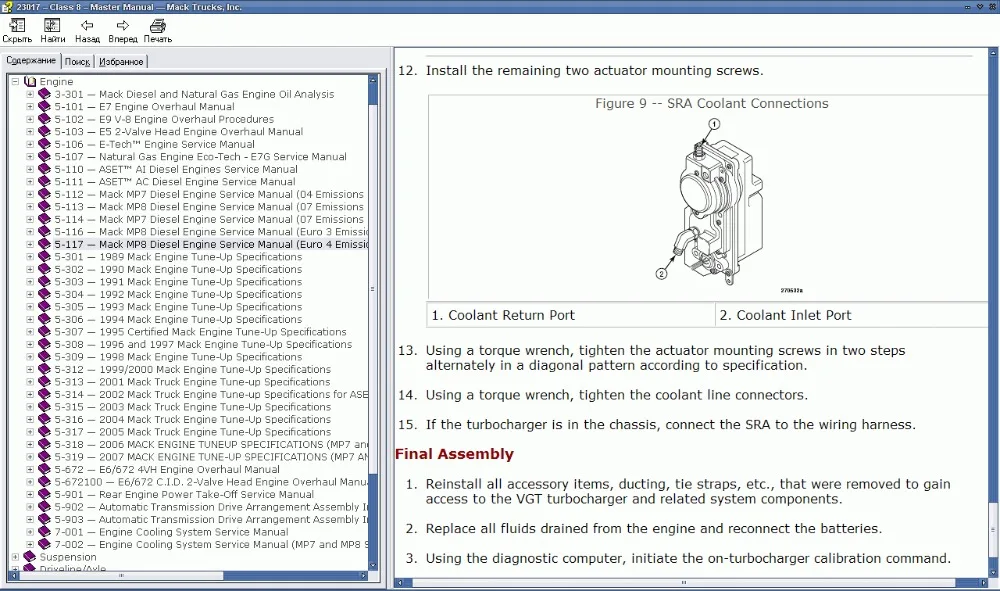Click the book icon beside 7-001 Engine Cooling
Image resolution: width=1000 pixels, height=591 pixels.
pos(44,532)
